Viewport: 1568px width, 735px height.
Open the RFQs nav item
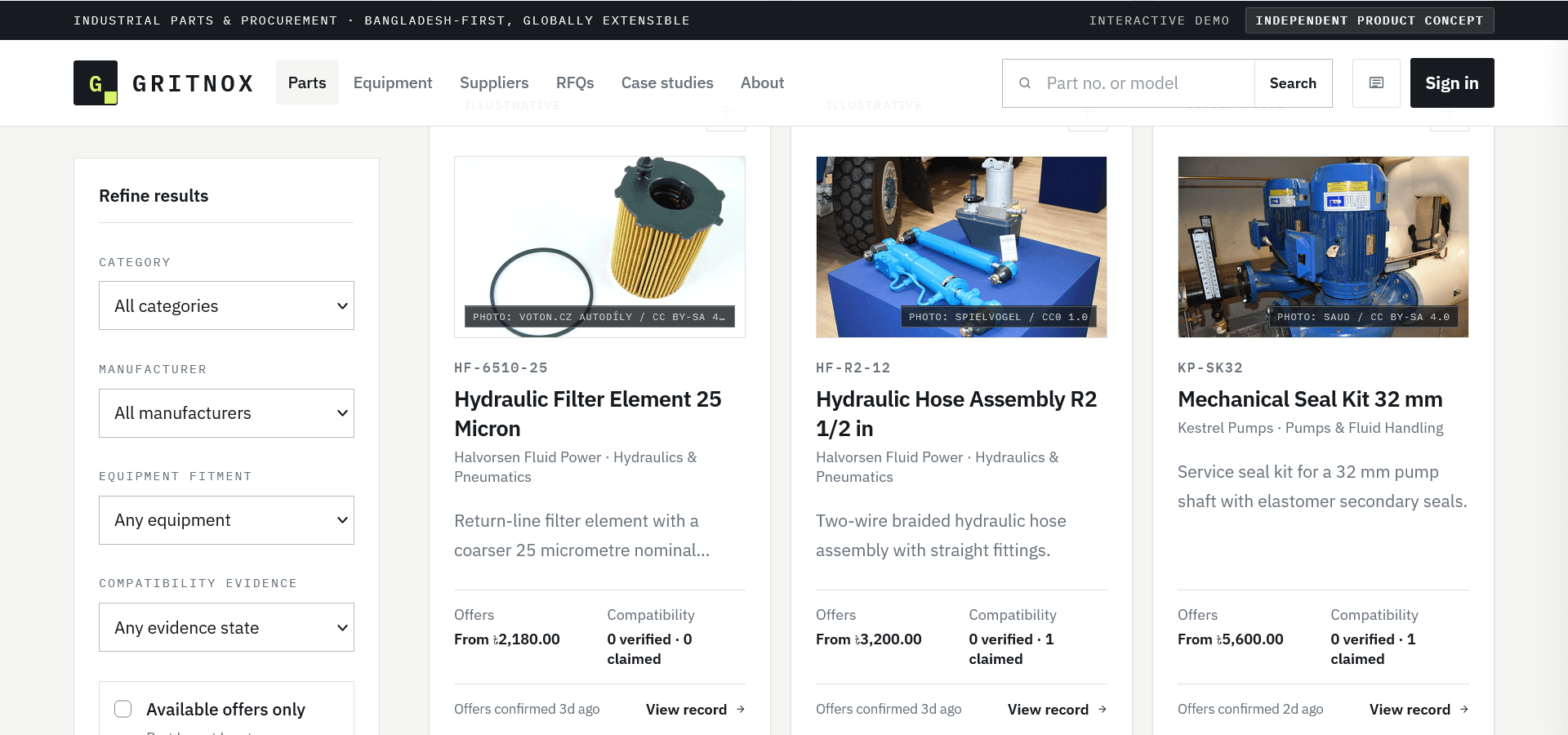coord(575,82)
